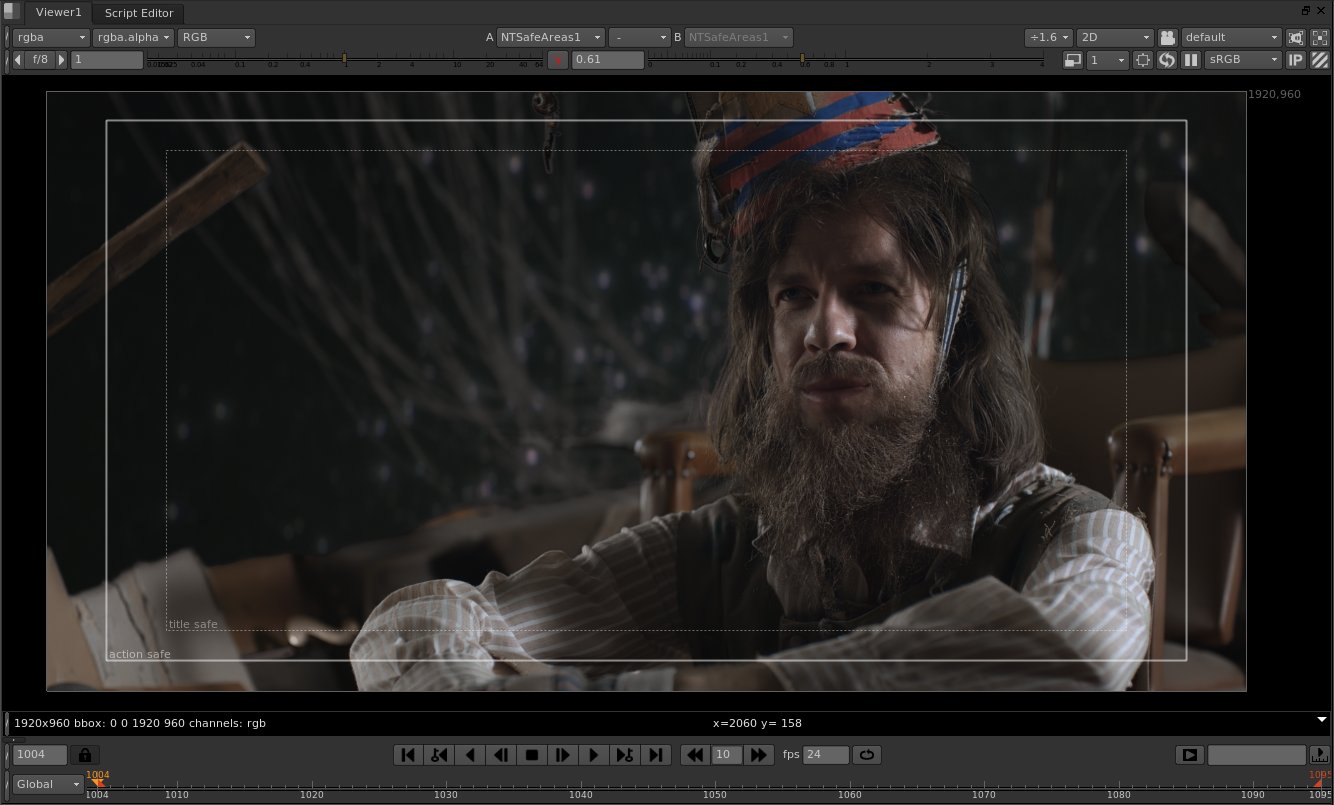Go to first frame button
The height and width of the screenshot is (805, 1334).
408,755
